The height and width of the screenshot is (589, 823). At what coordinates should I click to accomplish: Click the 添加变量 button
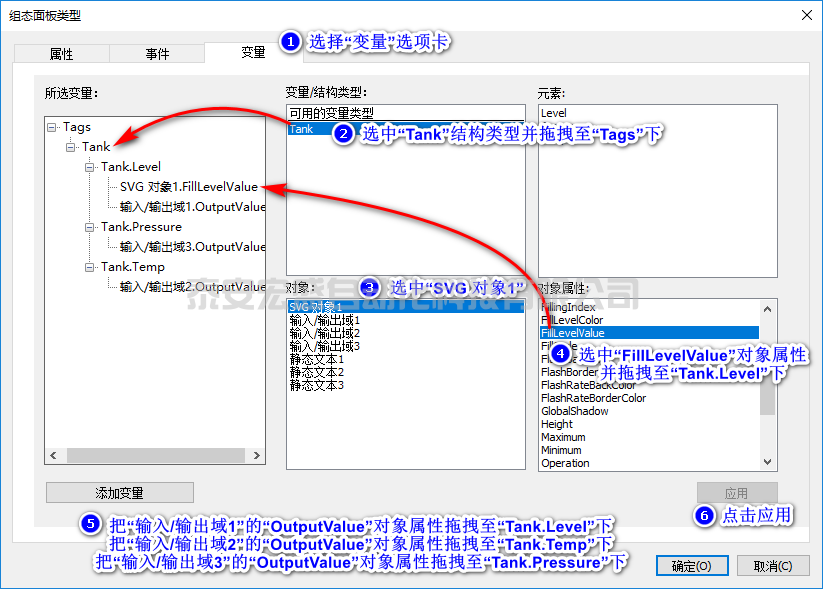pyautogui.click(x=119, y=493)
